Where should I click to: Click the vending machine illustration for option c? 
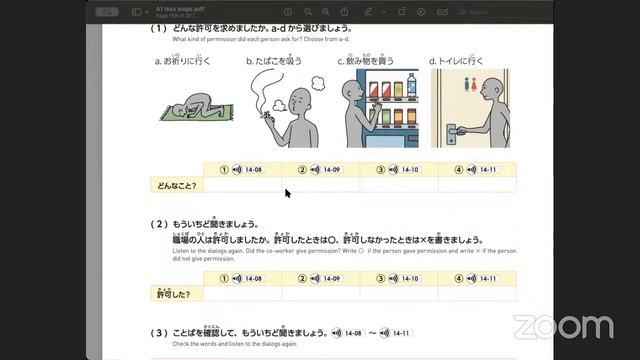click(380, 108)
